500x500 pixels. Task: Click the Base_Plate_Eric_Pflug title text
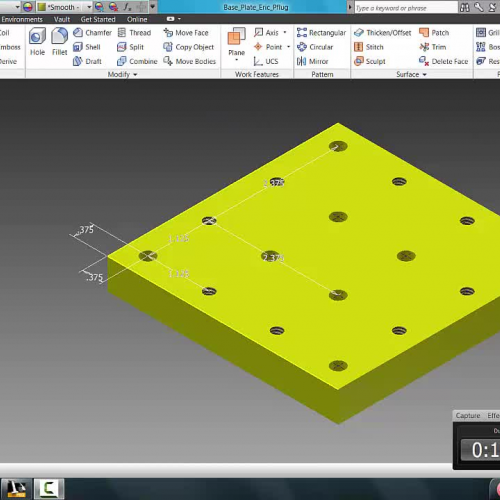pos(256,7)
